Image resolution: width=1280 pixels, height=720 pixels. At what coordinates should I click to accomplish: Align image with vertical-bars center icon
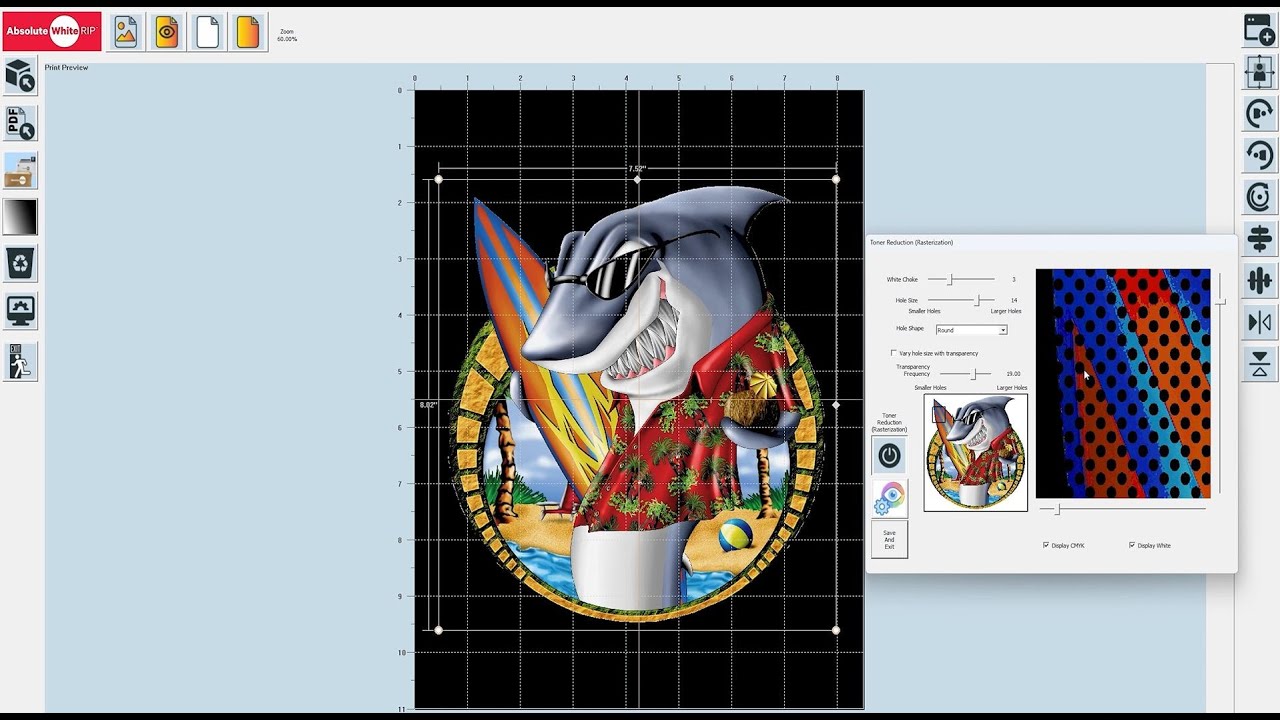tap(1259, 281)
